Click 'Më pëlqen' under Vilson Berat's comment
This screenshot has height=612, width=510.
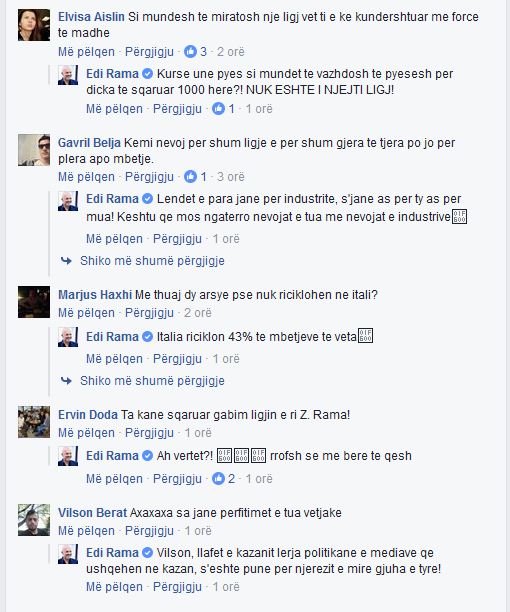point(86,531)
